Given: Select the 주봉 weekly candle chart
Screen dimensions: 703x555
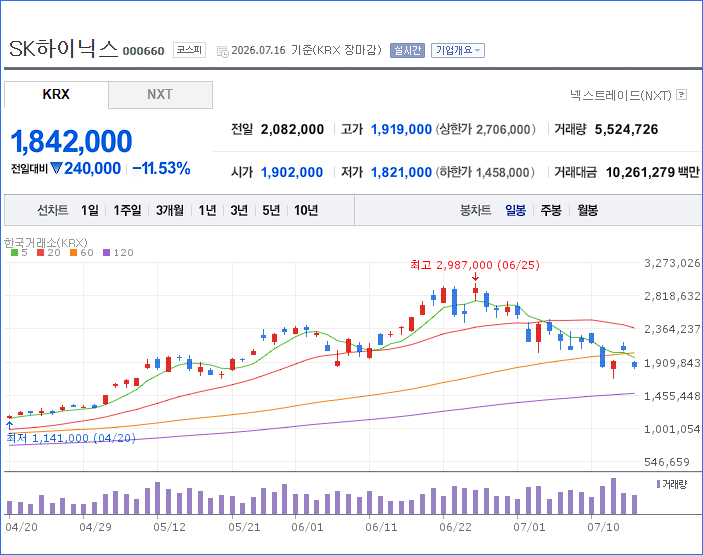Looking at the screenshot, I should 551,210.
